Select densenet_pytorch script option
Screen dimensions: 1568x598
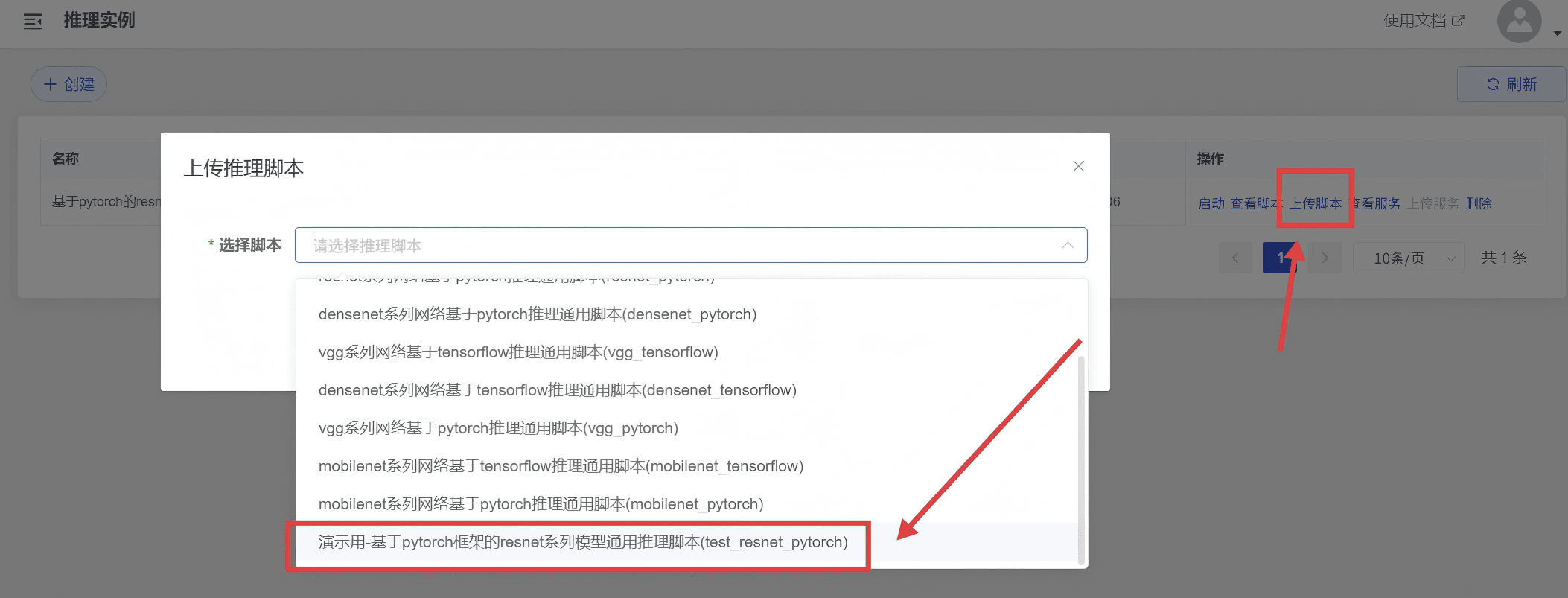click(x=537, y=314)
